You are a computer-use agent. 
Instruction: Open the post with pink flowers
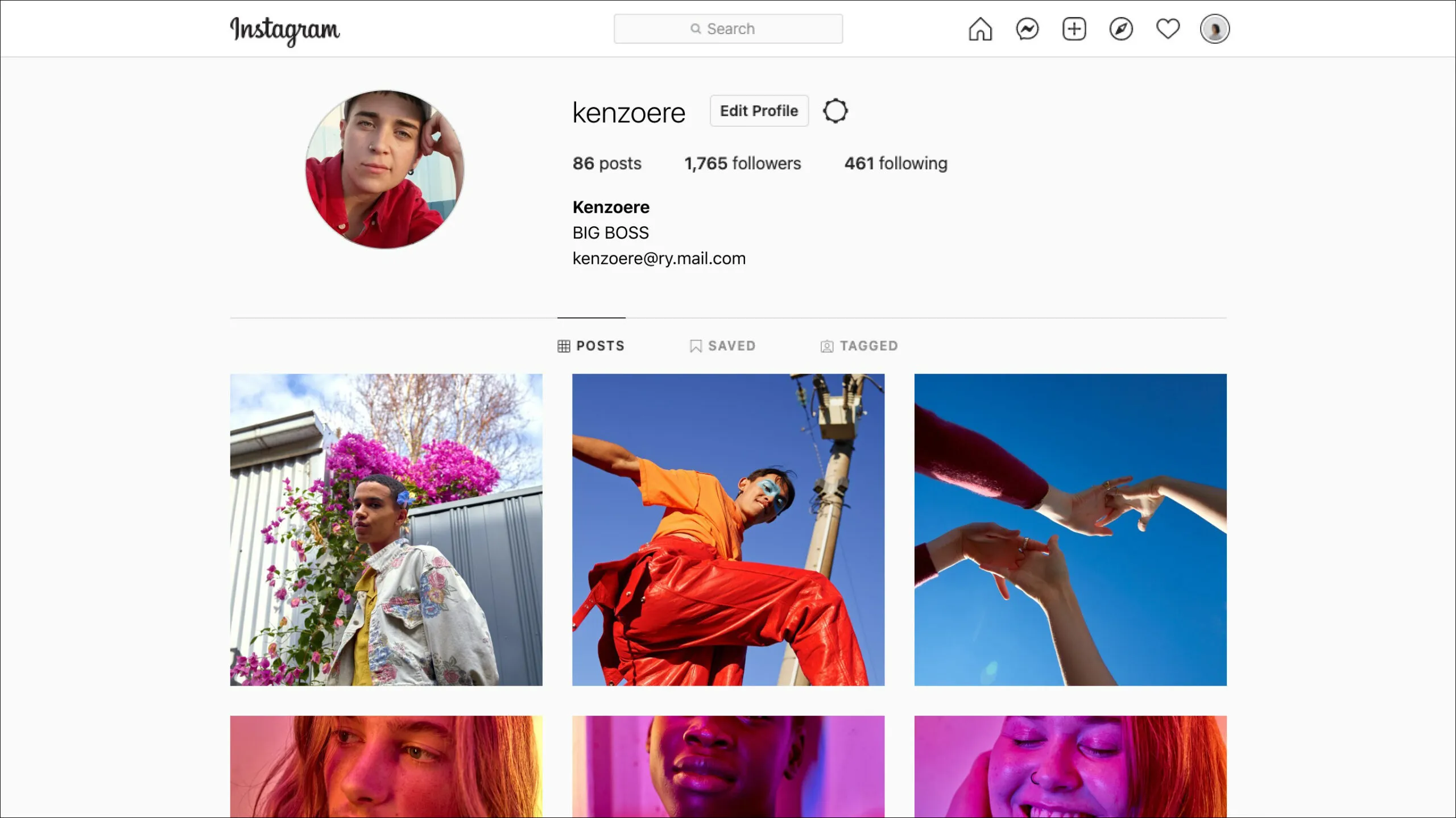(x=386, y=529)
